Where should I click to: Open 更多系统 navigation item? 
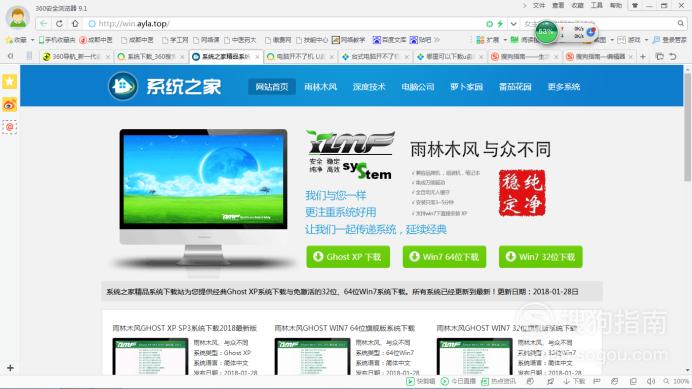tap(564, 87)
